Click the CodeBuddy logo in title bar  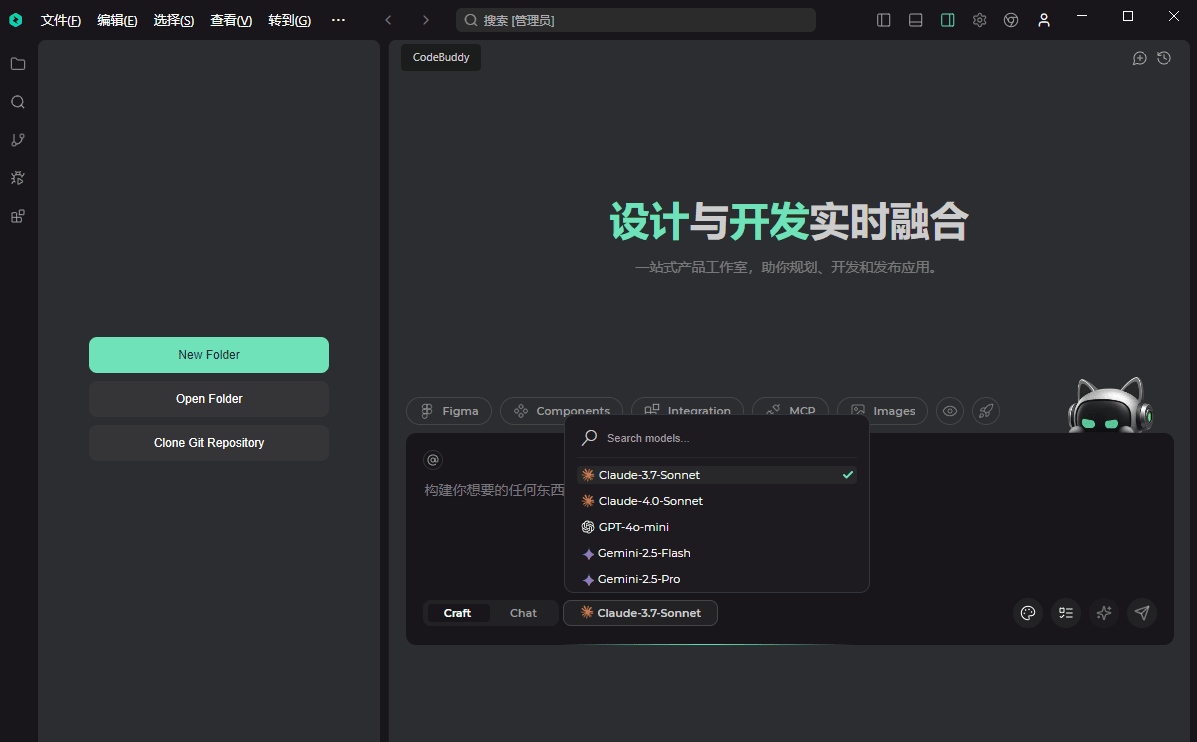coord(15,20)
